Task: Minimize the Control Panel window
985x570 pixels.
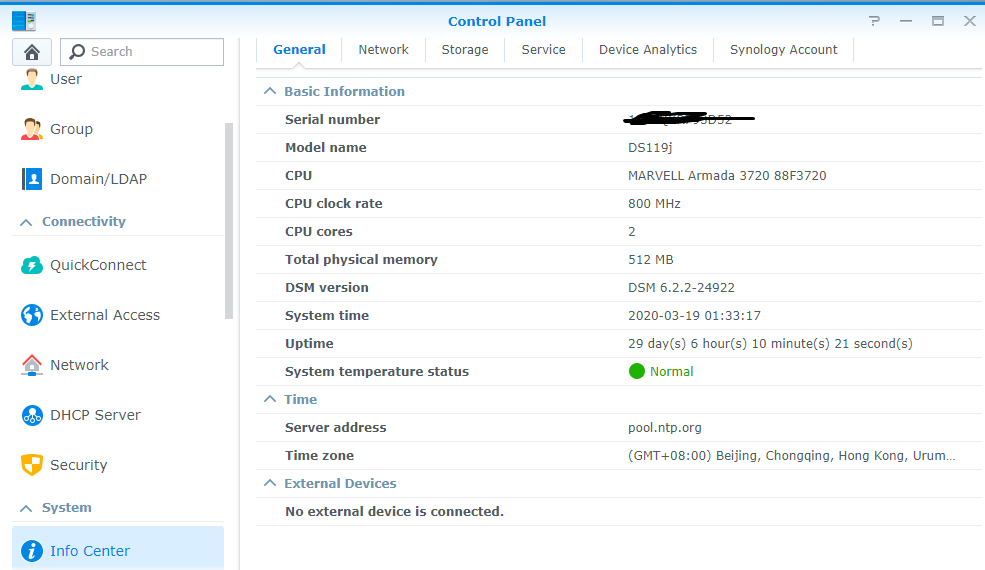Action: (905, 21)
